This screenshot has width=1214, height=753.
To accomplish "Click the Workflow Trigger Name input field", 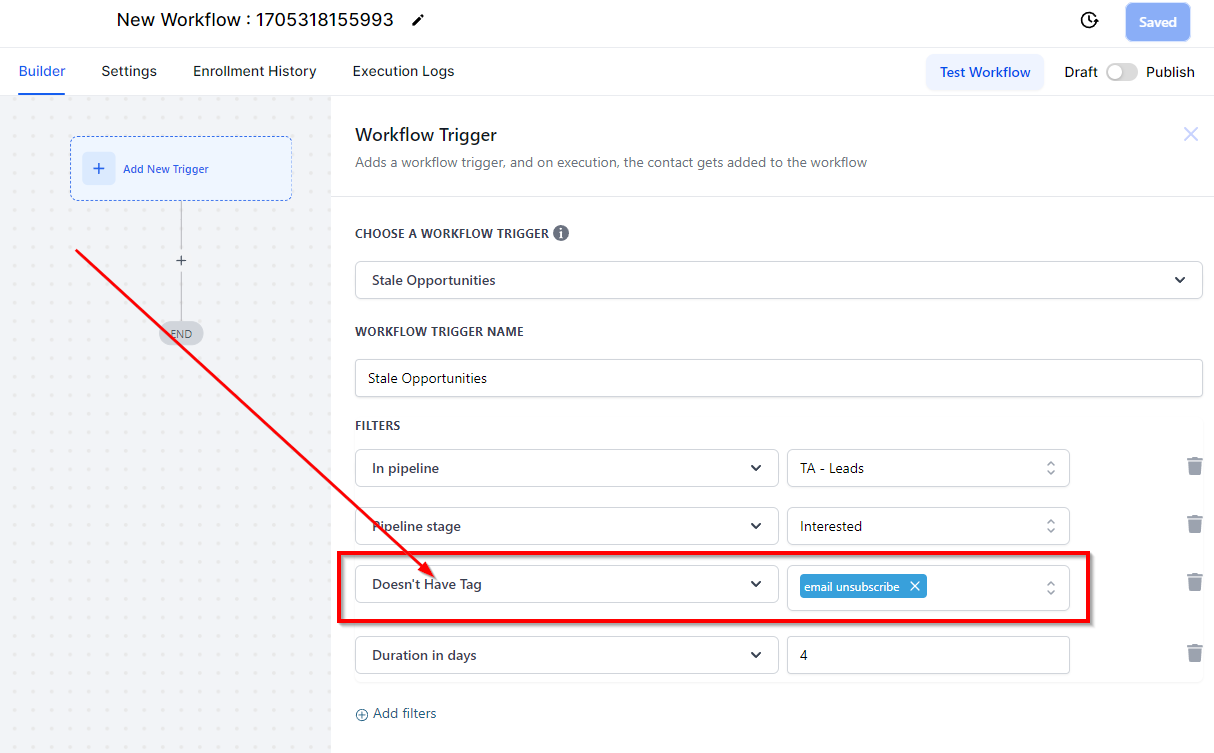I will [x=778, y=379].
